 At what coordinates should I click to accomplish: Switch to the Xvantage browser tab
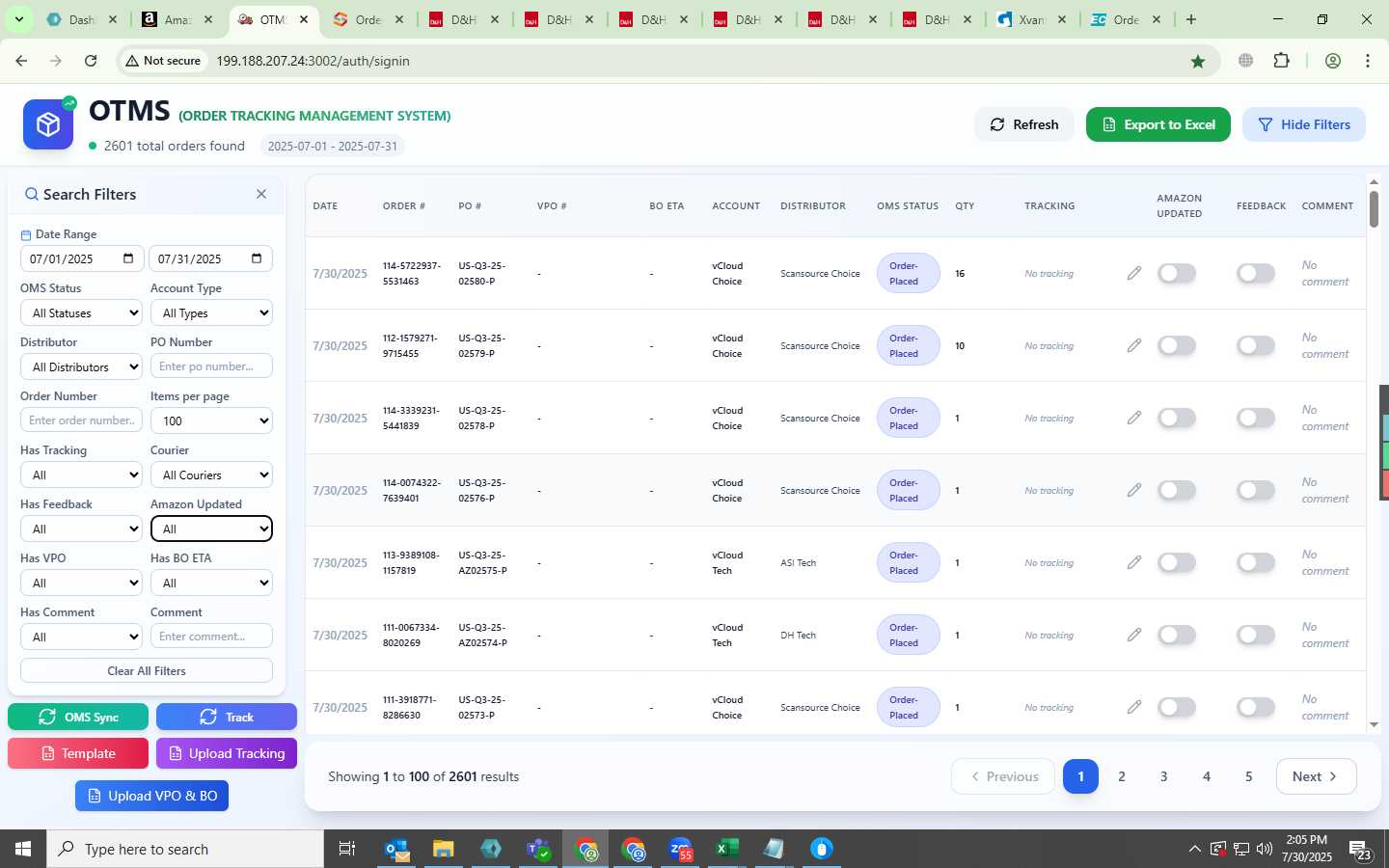pos(1032,19)
